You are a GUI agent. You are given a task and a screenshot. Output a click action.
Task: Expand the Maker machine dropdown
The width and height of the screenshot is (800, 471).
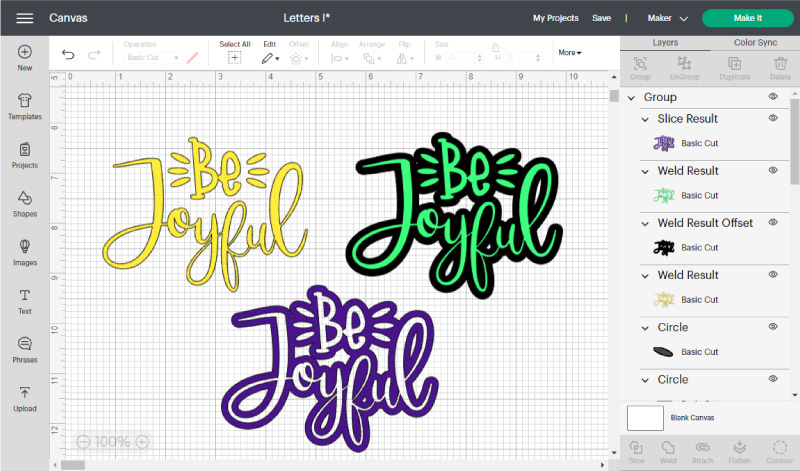(x=668, y=18)
